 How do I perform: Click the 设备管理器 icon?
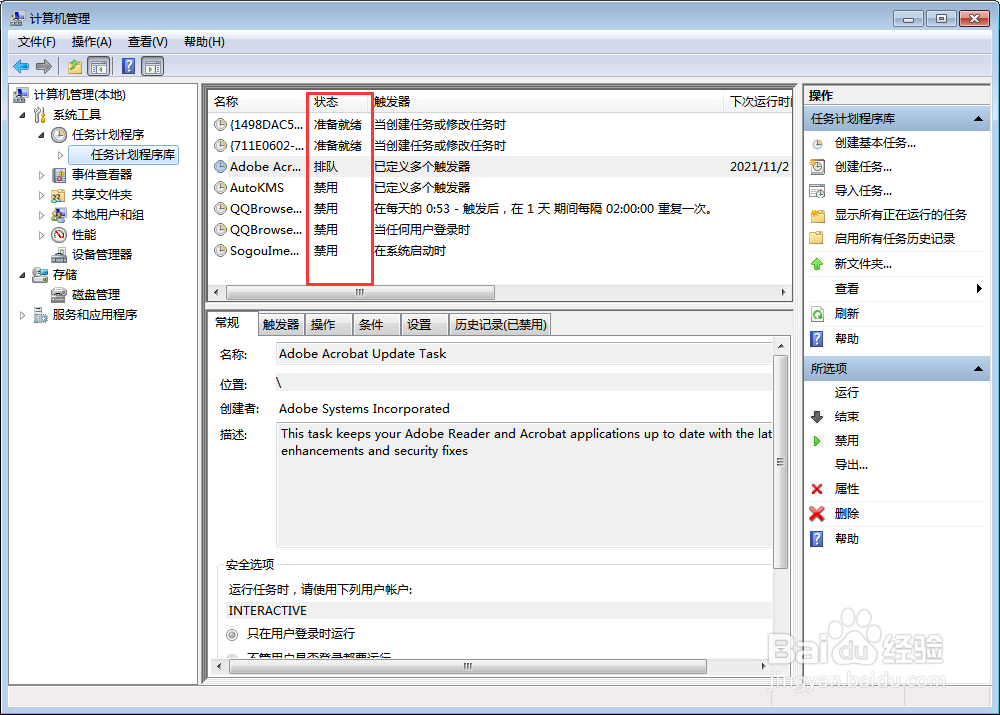59,255
